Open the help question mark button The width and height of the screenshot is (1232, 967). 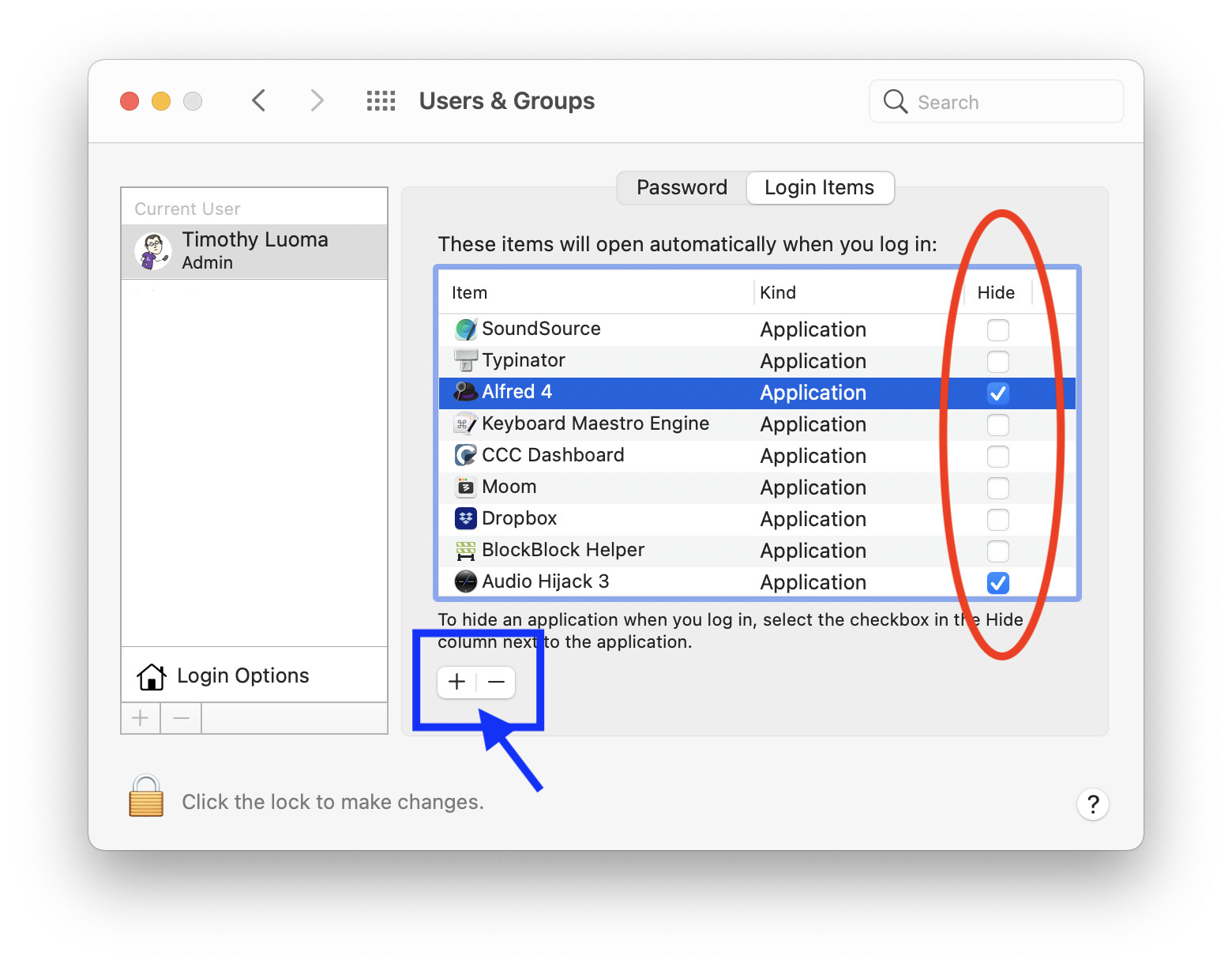(1092, 804)
